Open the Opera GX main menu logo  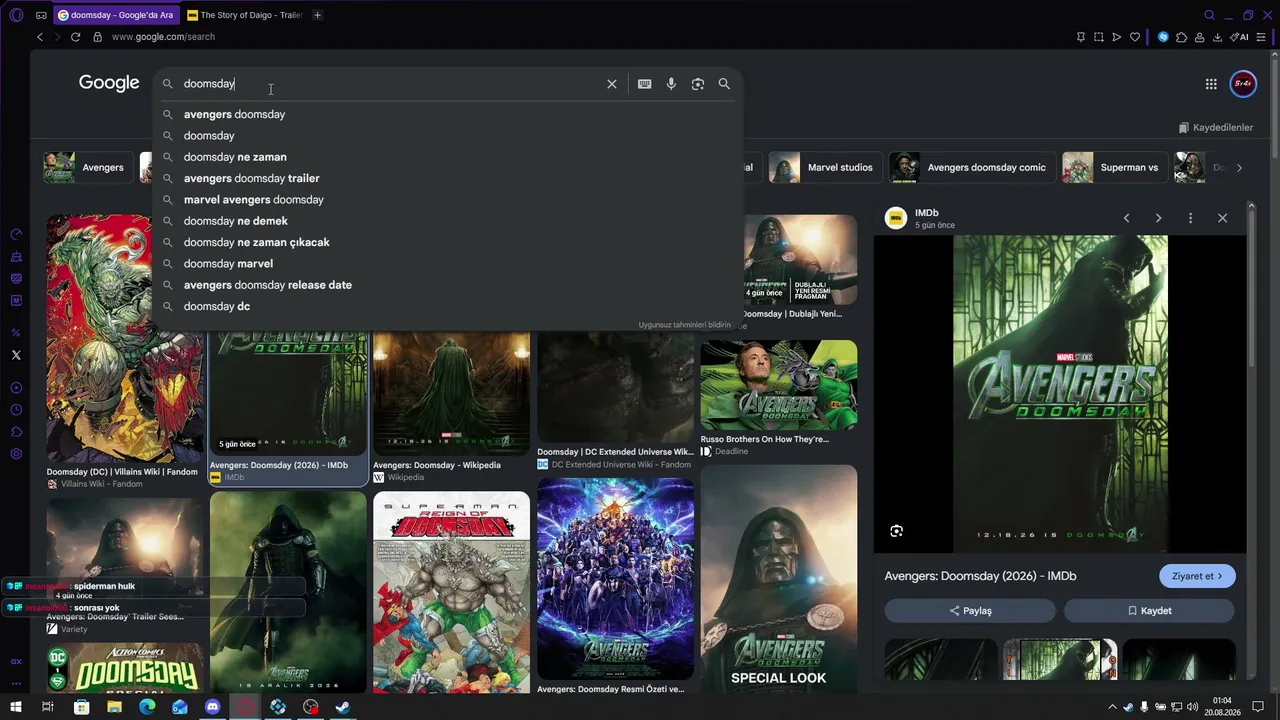pos(16,15)
